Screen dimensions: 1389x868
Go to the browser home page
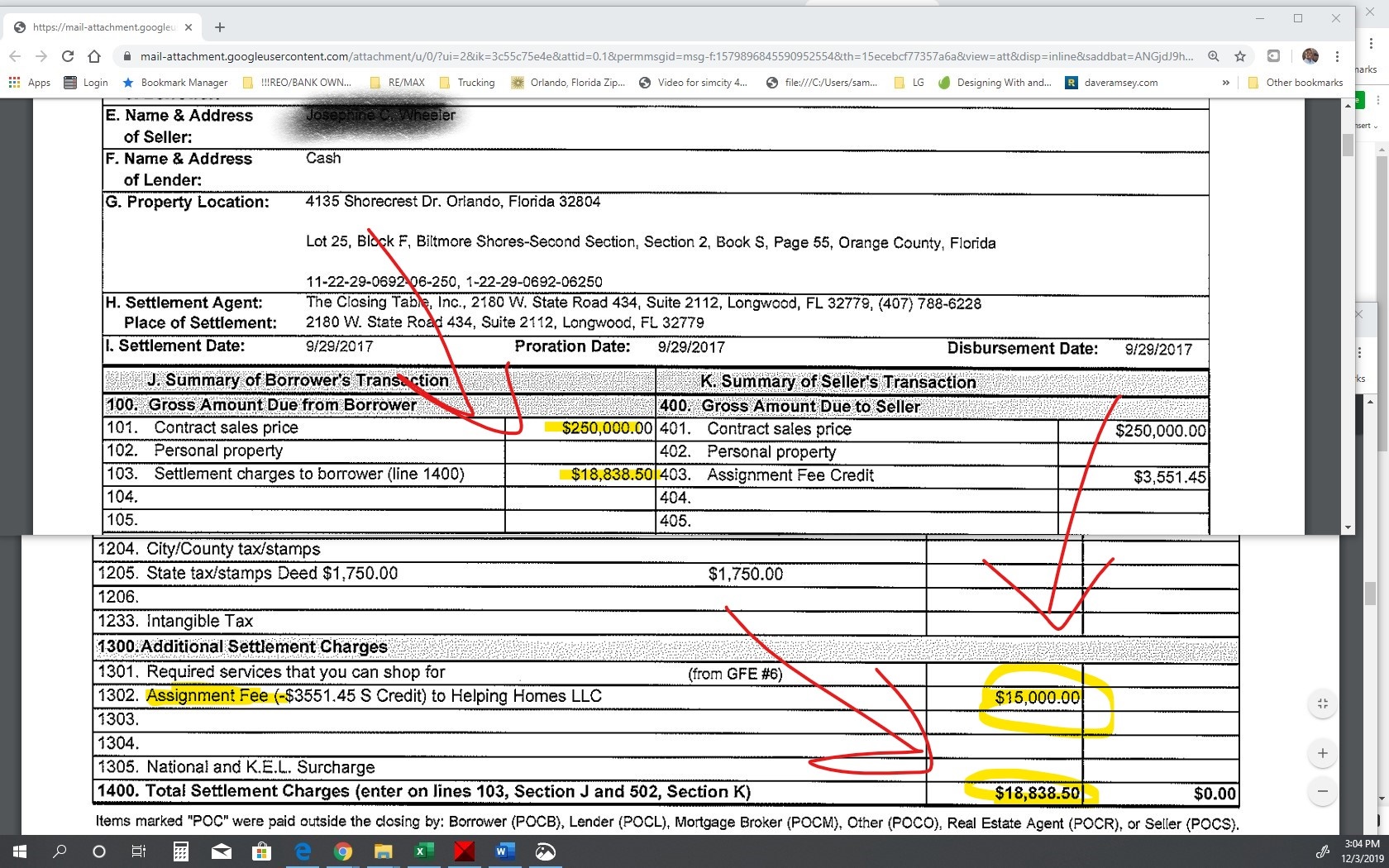94,56
